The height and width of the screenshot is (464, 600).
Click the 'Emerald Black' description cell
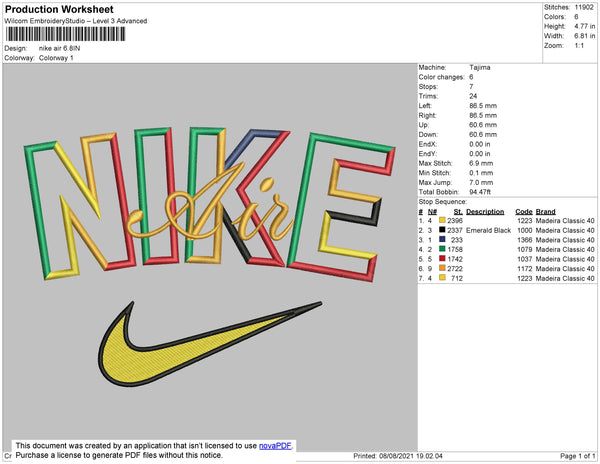point(489,230)
